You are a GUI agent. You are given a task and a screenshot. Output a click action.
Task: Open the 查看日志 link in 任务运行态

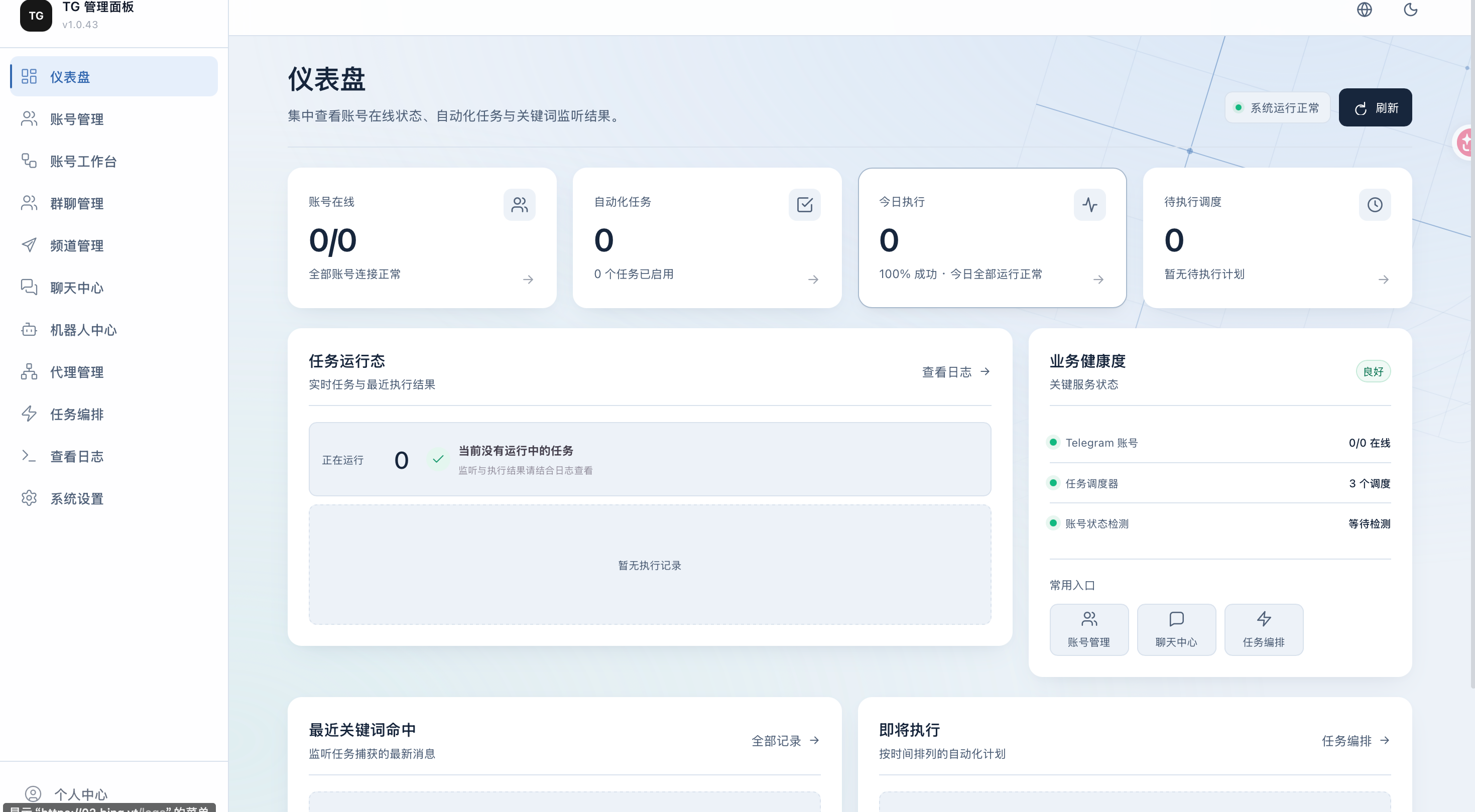tap(956, 372)
